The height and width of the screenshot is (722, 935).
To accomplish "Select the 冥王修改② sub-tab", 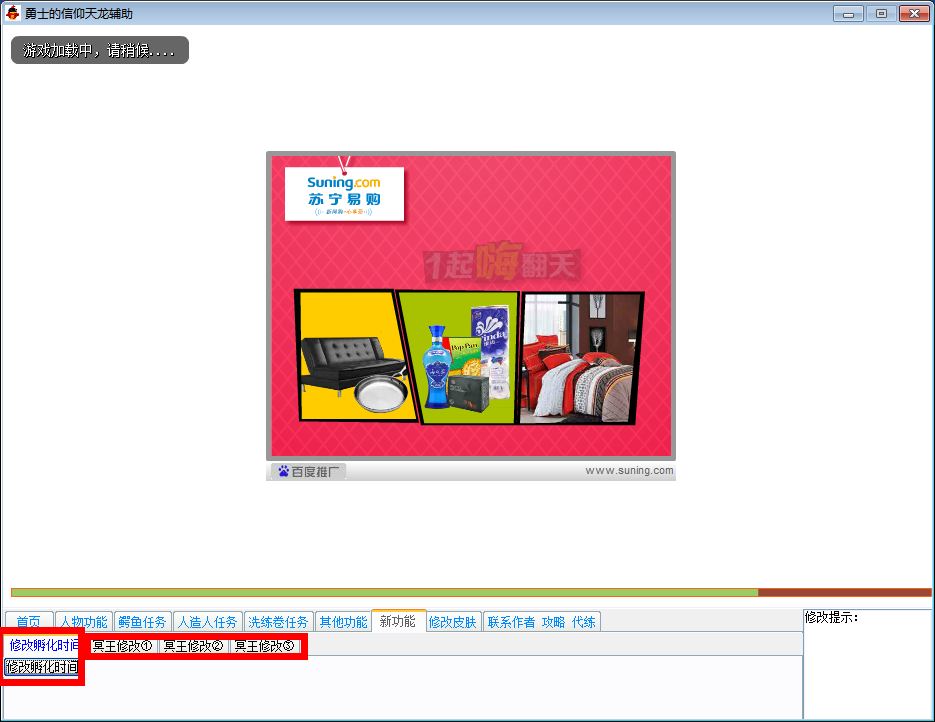I will point(193,646).
